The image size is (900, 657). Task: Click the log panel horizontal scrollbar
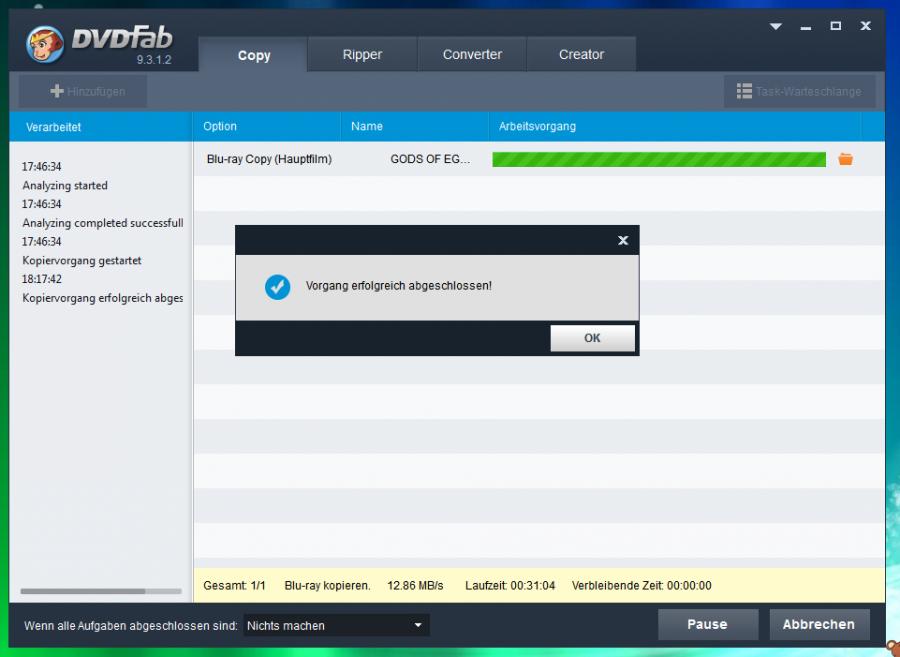(x=84, y=592)
